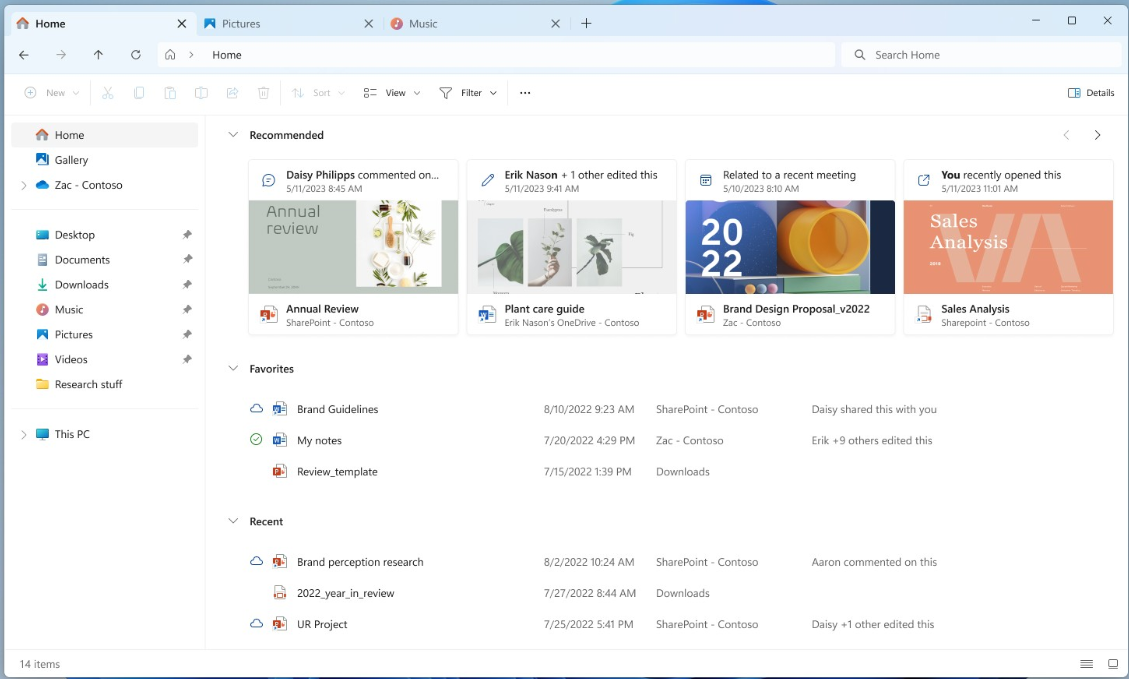The image size is (1129, 679).
Task: Unpin Desktop pin icon in sidebar
Action: tap(187, 235)
